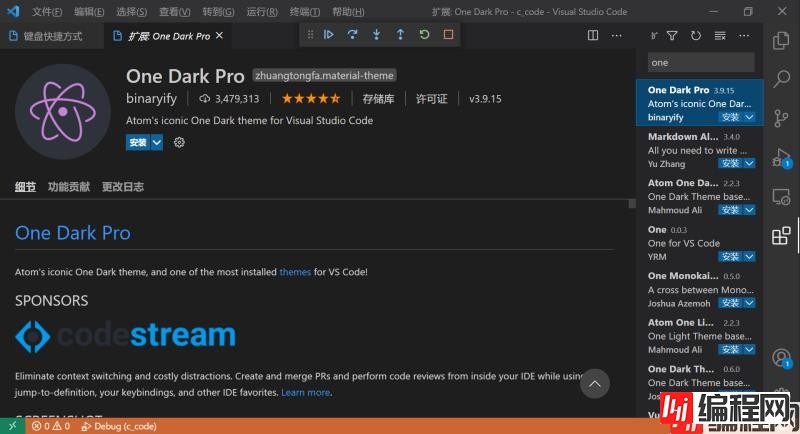Click the debug Step Into icon
Screen dimensions: 800x434
point(376,34)
